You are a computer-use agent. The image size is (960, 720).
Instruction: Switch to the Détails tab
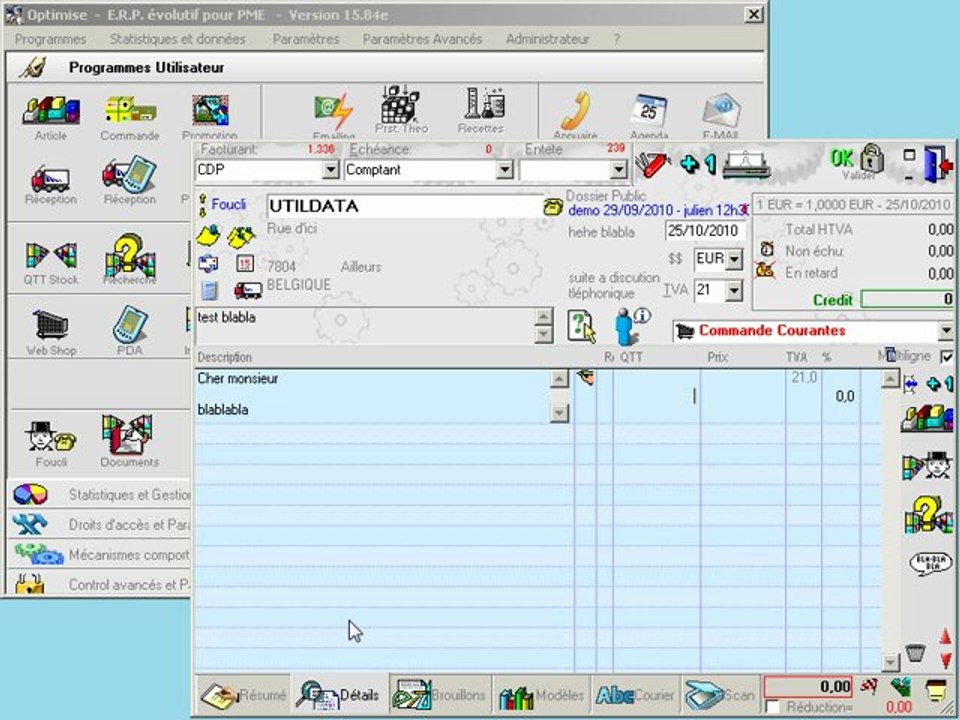(x=340, y=695)
